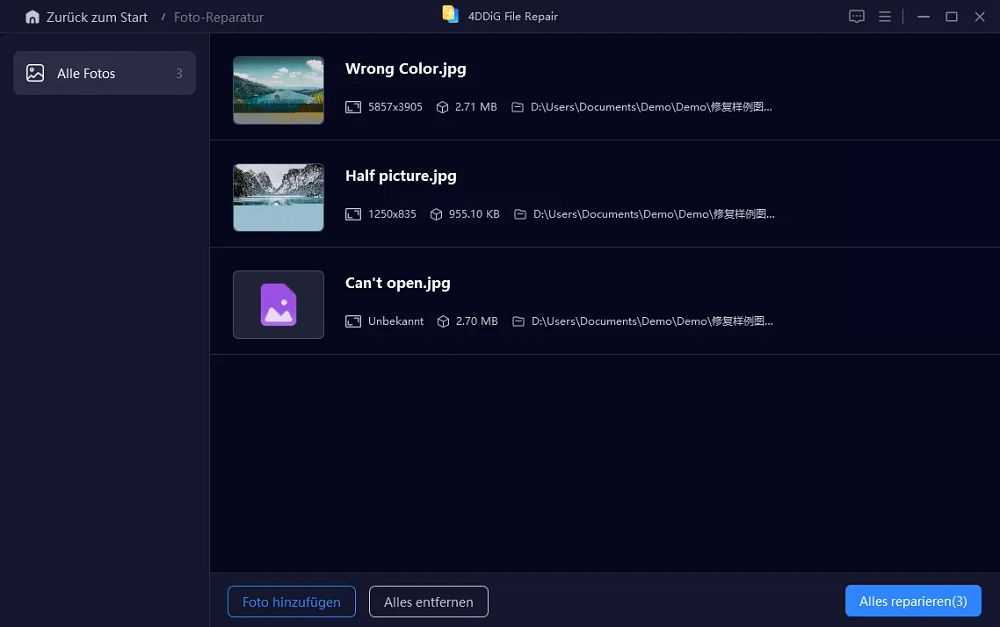Click the folder icon for Wrong Color.jpg path
Image resolution: width=1000 pixels, height=627 pixels.
[x=517, y=107]
